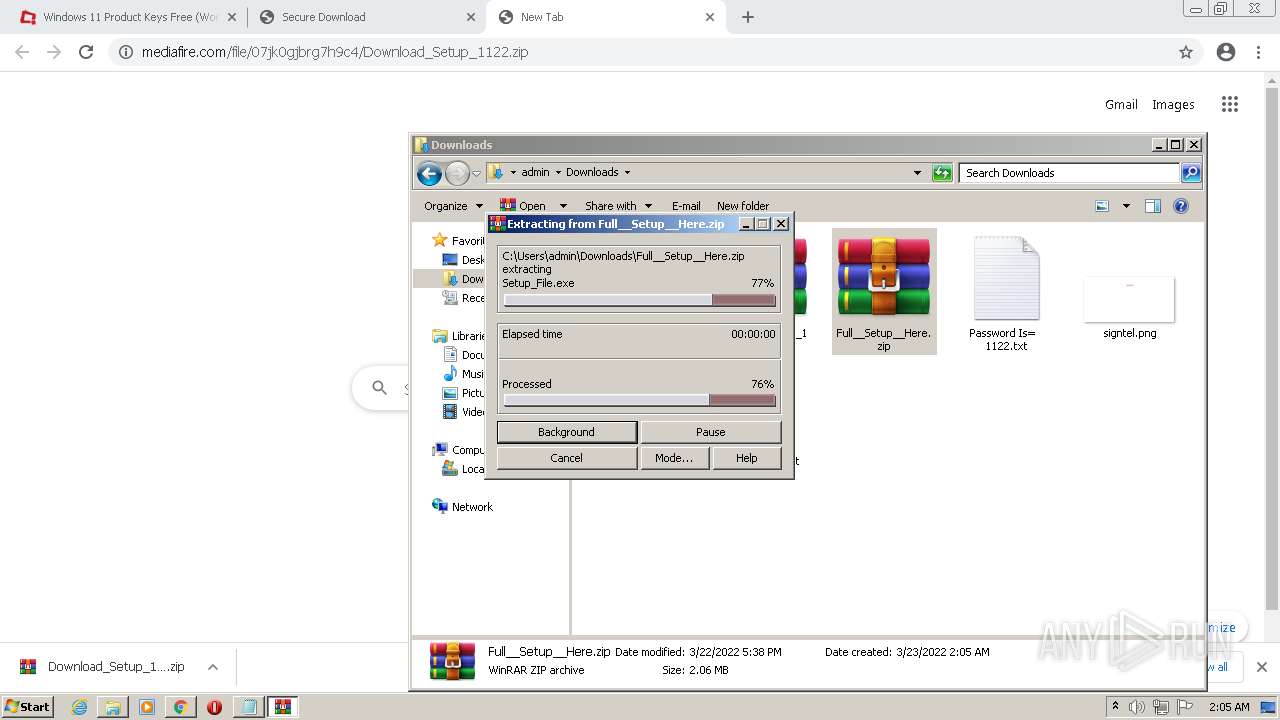
Task: Click the WinRAR taskbar icon
Action: (x=283, y=707)
